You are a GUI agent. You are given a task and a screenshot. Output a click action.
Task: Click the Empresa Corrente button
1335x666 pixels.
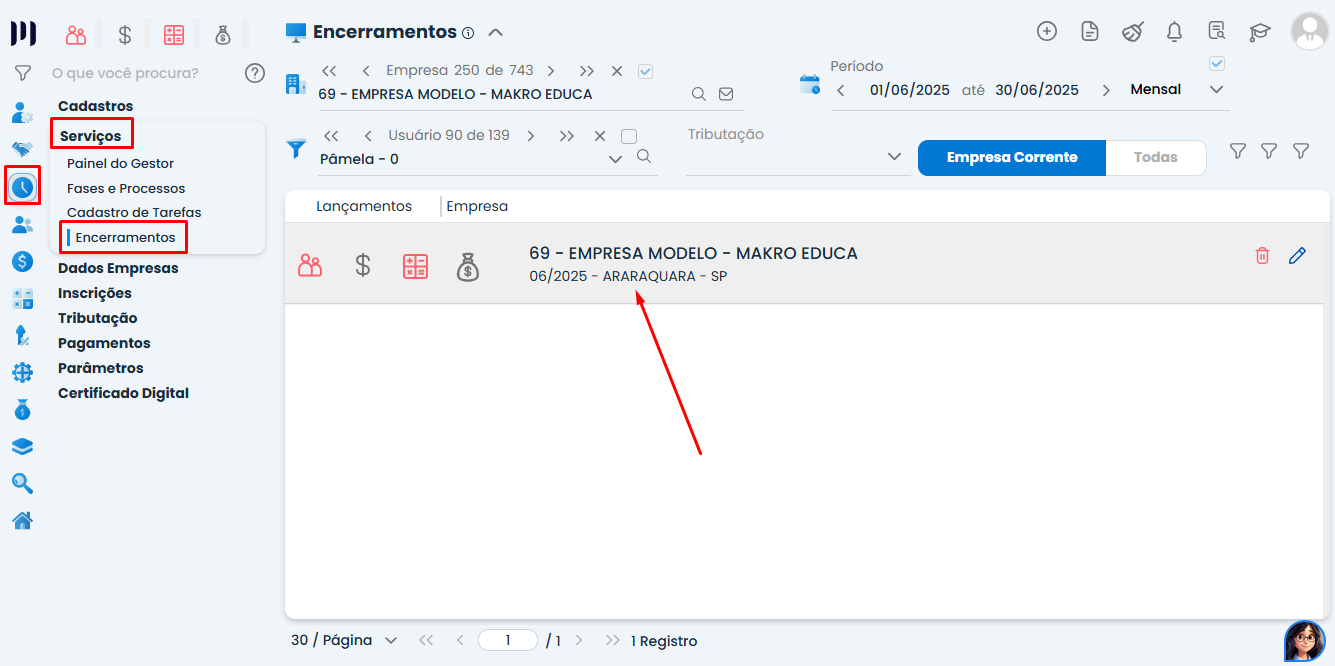tap(1012, 157)
